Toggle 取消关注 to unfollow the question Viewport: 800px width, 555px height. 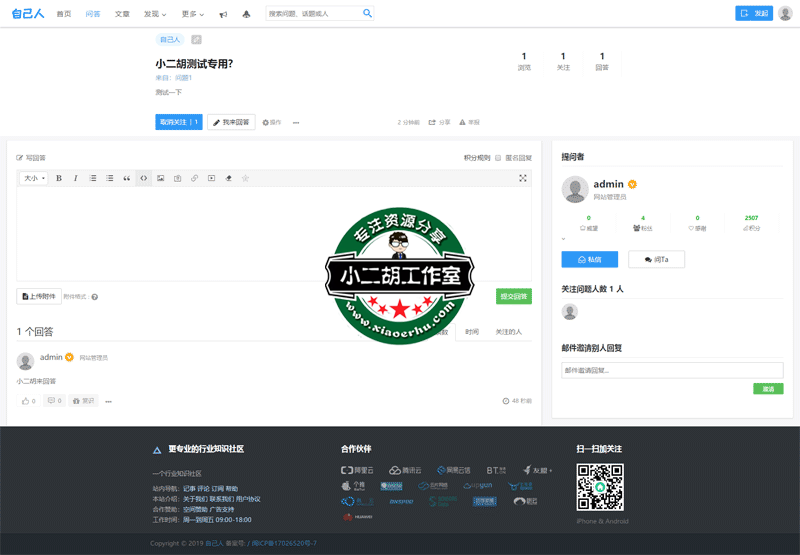pos(178,122)
